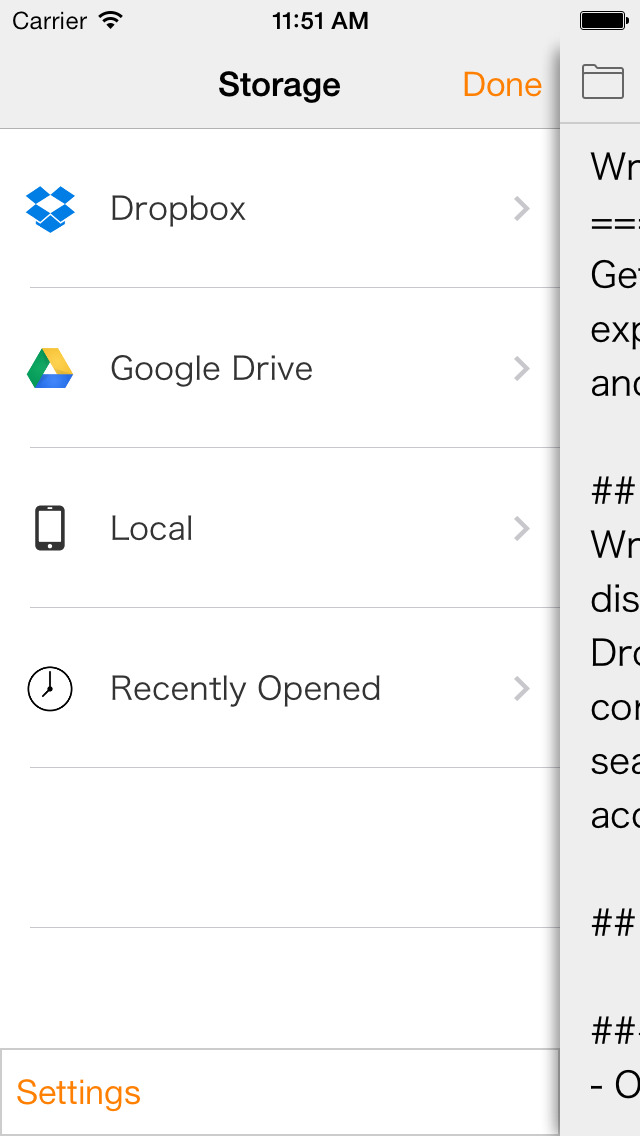Viewport: 640px width, 1136px height.
Task: Open the folder icon in editor toolbar
Action: pos(603,81)
